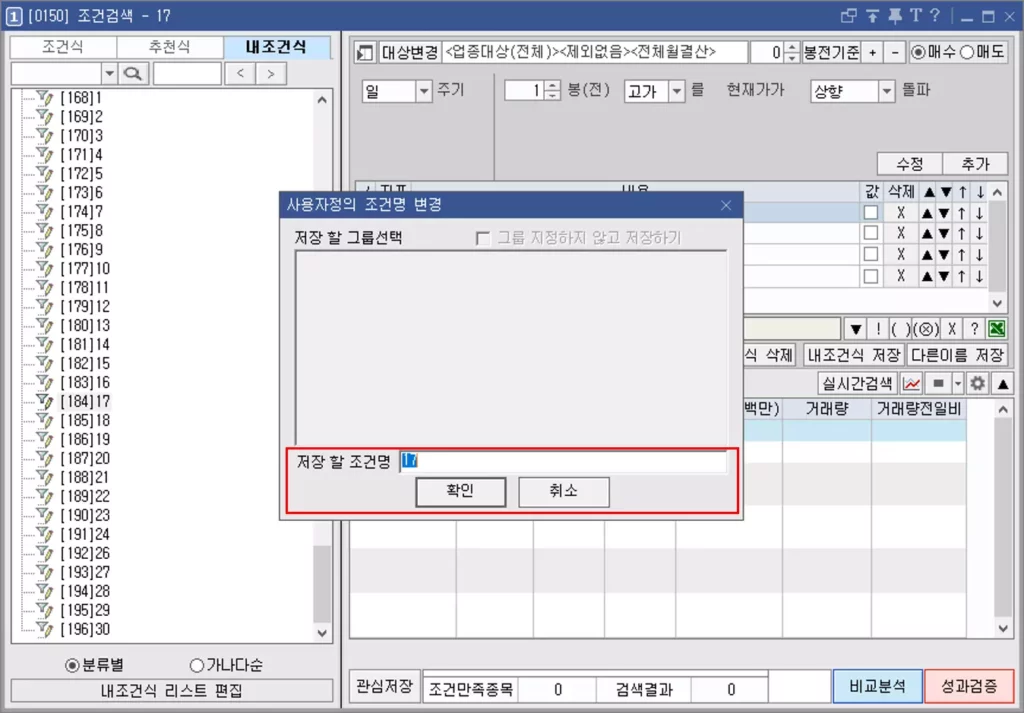Toggle the left panel collapse icon
The width and height of the screenshot is (1024, 713).
pyautogui.click(x=364, y=53)
